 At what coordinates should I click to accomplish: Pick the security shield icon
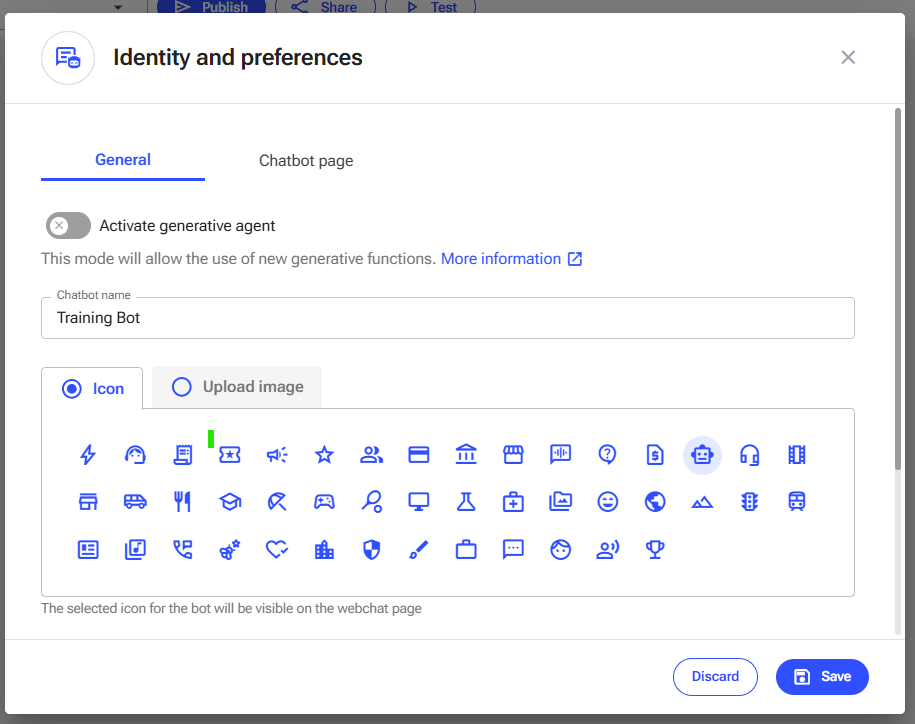pos(372,550)
